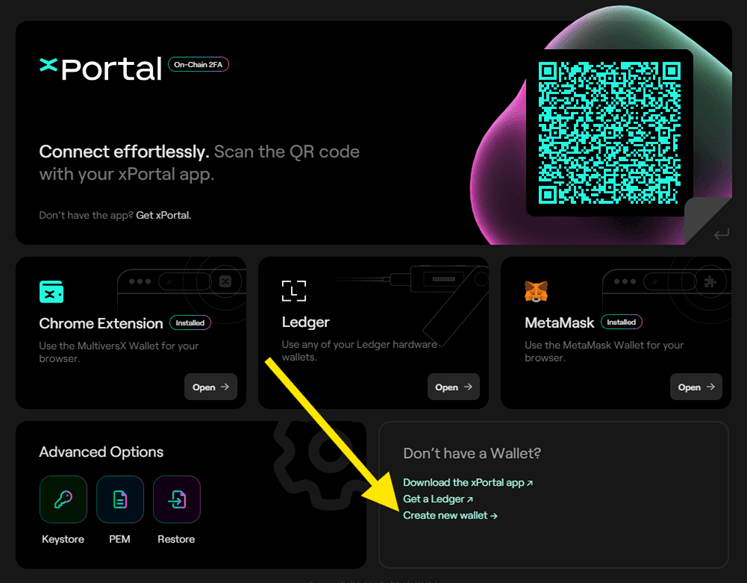Click the "Don't have a Wallet?" heading
747x583 pixels.
pyautogui.click(x=472, y=453)
